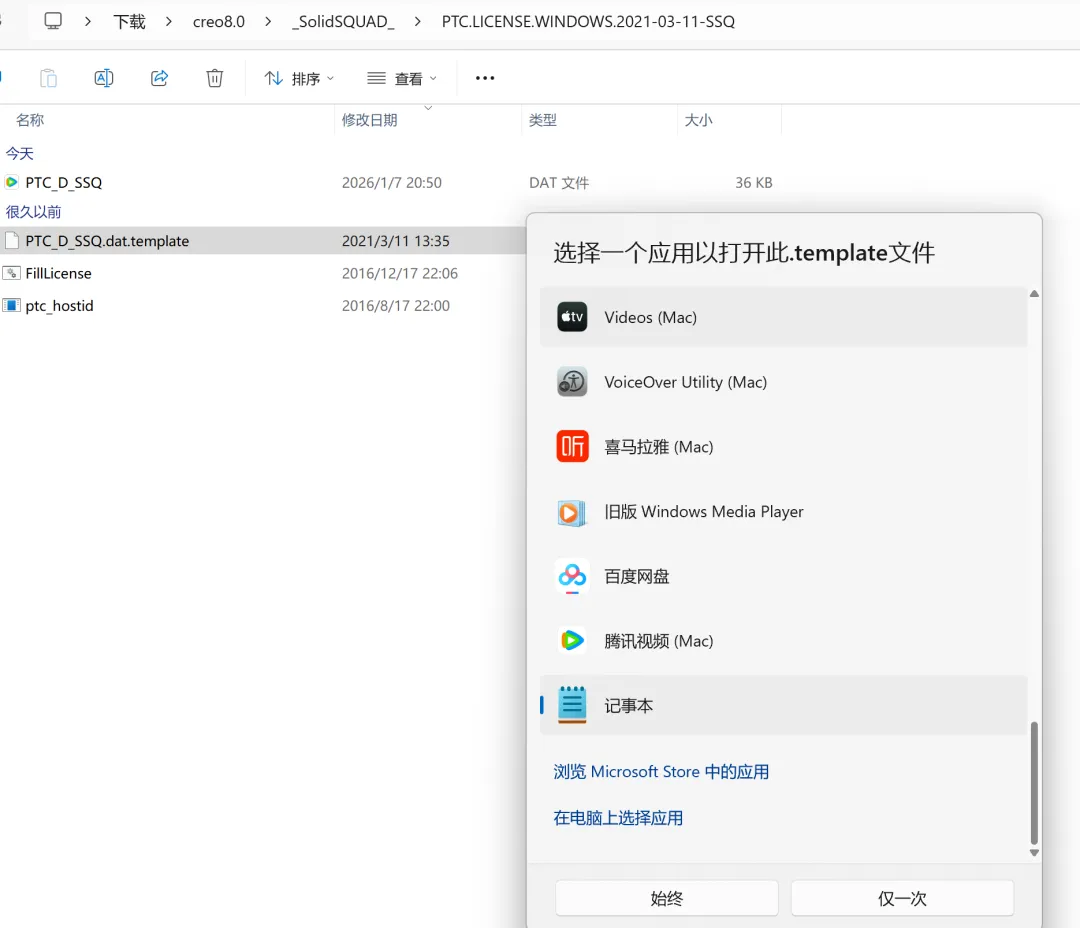Click the Windows Media Player app icon
Image resolution: width=1080 pixels, height=928 pixels.
pyautogui.click(x=572, y=512)
